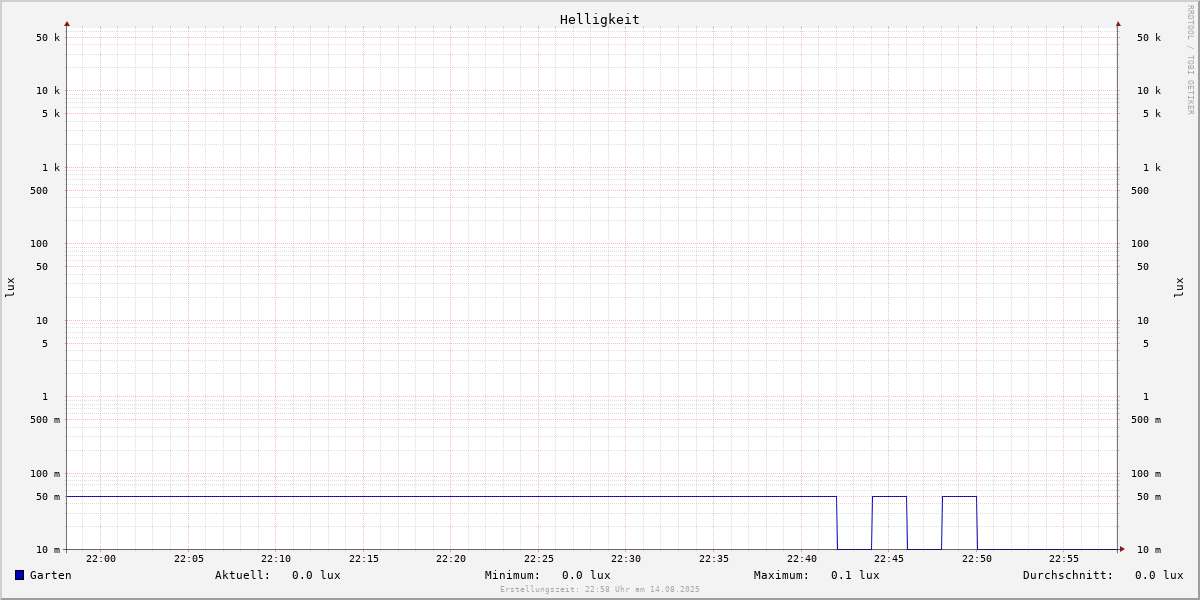Click the red arrow atop the right axis

pyautogui.click(x=1118, y=23)
